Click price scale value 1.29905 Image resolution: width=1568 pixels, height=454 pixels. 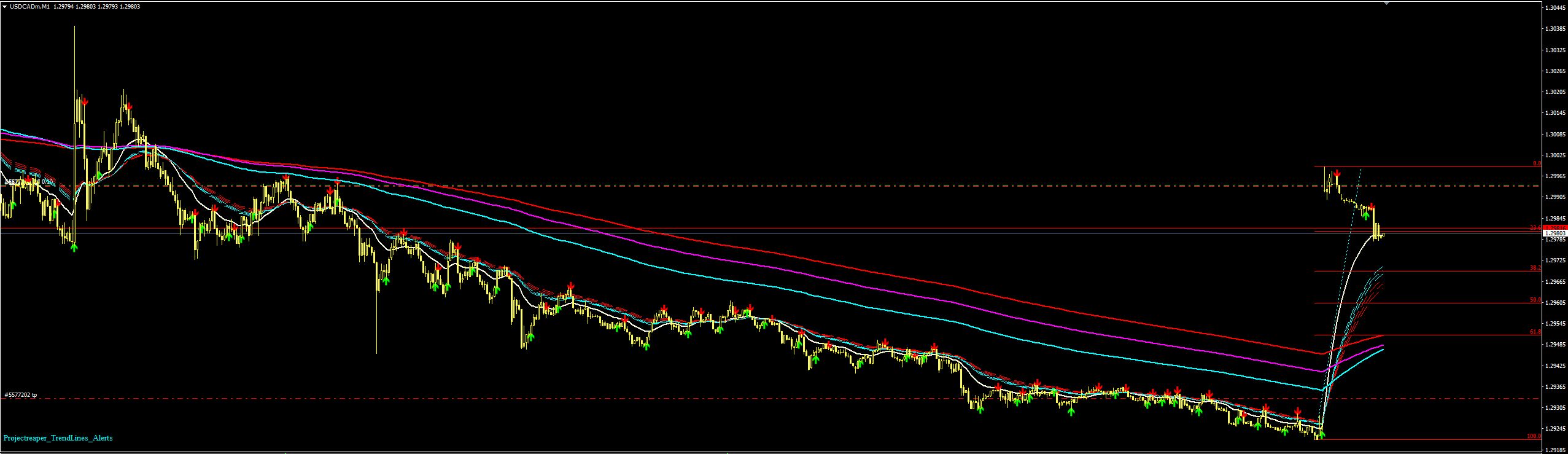pos(1554,197)
